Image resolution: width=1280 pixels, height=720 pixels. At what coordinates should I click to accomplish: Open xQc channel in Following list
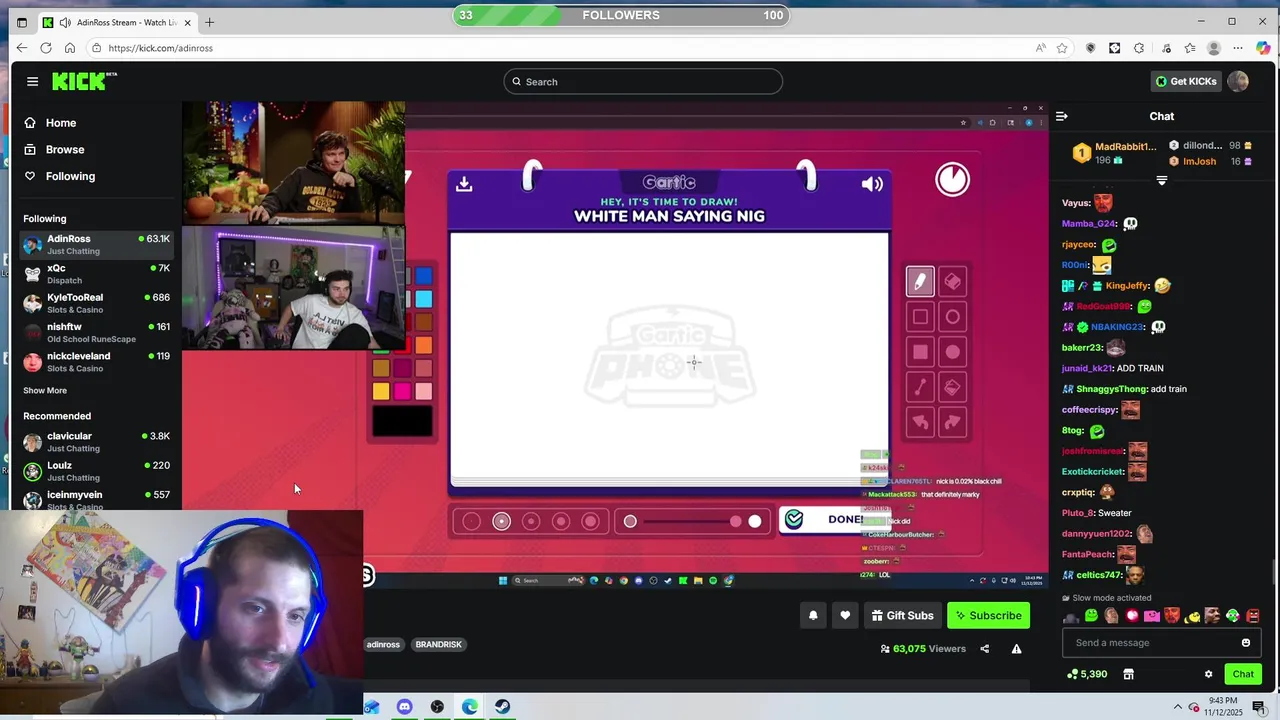(x=97, y=274)
